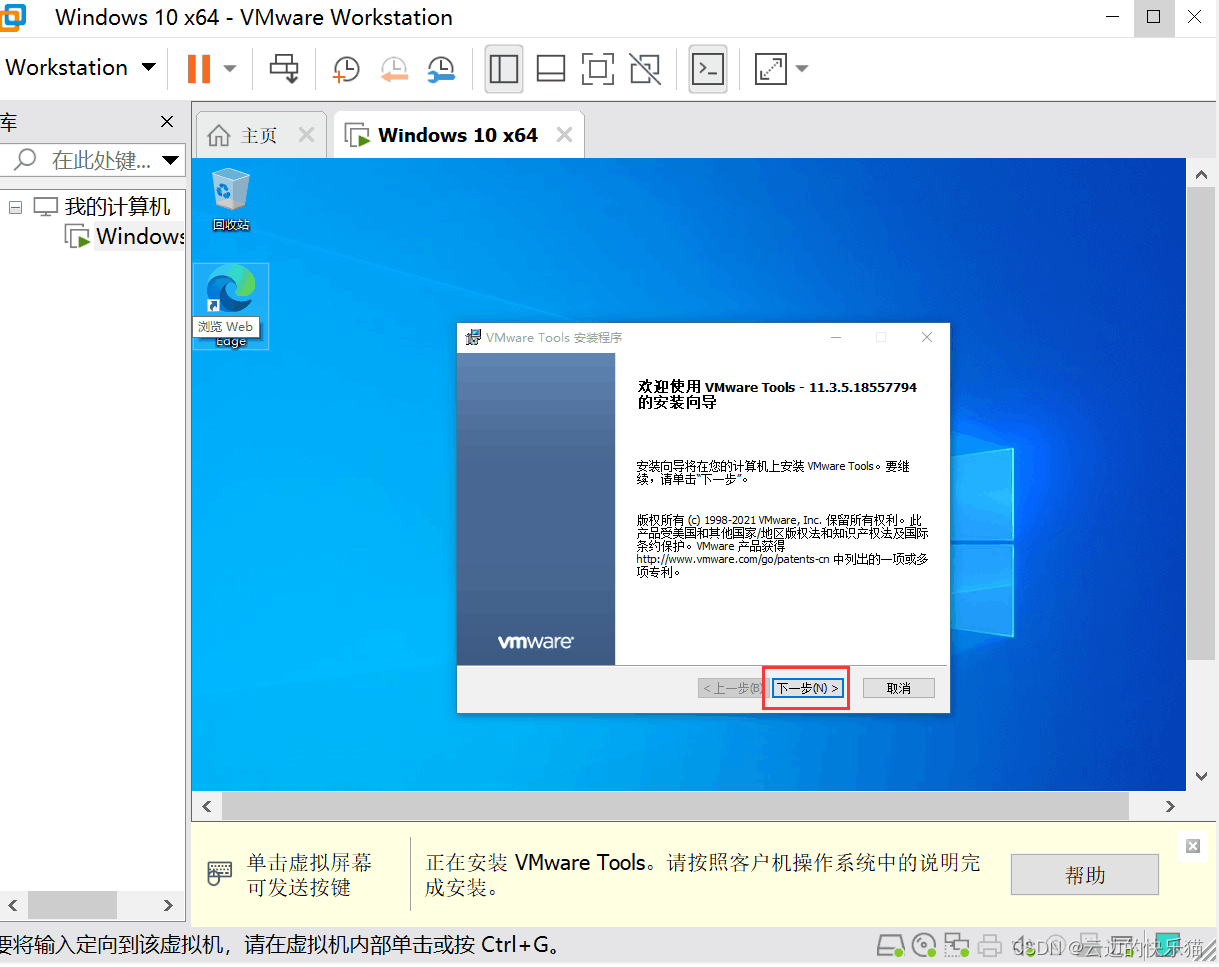Click the VM view scroll right arrow
This screenshot has height=967, width=1219.
point(1171,806)
